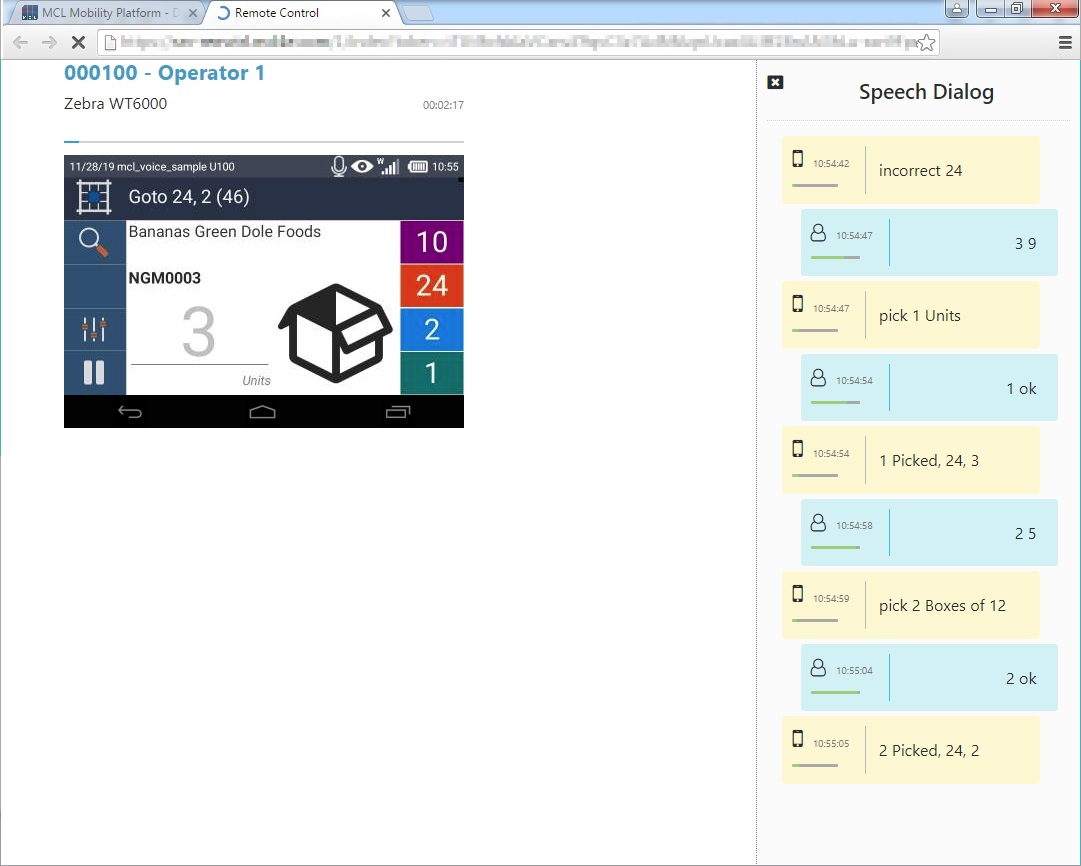Open the settings sliders icon on the device sidebar

coord(94,328)
